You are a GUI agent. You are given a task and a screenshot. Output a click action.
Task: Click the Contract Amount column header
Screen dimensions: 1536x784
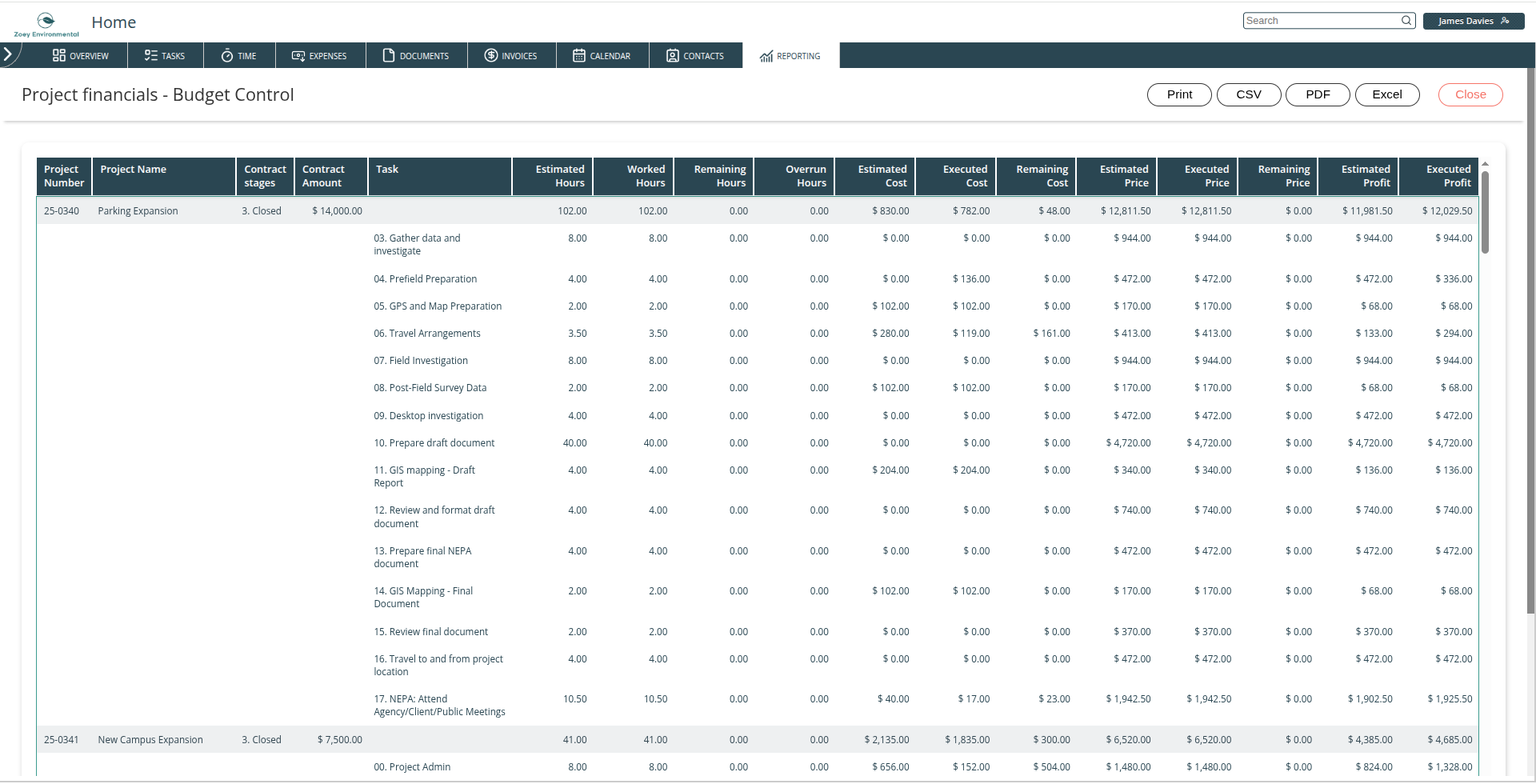tap(330, 176)
